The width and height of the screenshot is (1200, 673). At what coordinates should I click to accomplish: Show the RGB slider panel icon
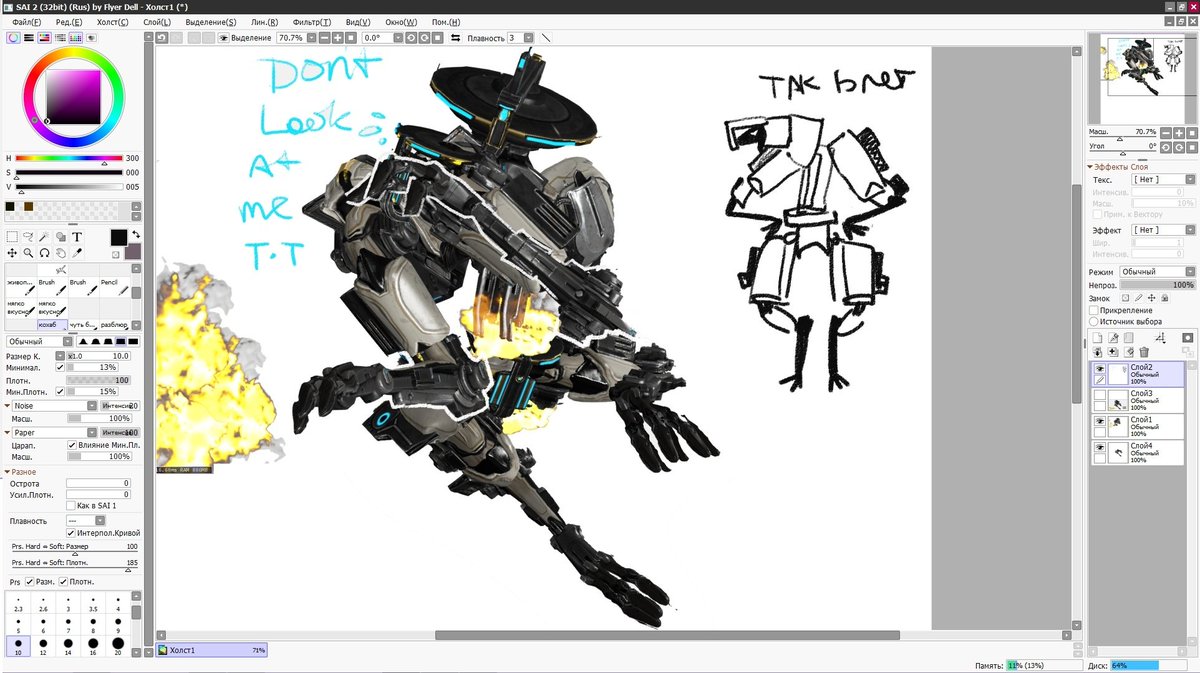[29, 38]
